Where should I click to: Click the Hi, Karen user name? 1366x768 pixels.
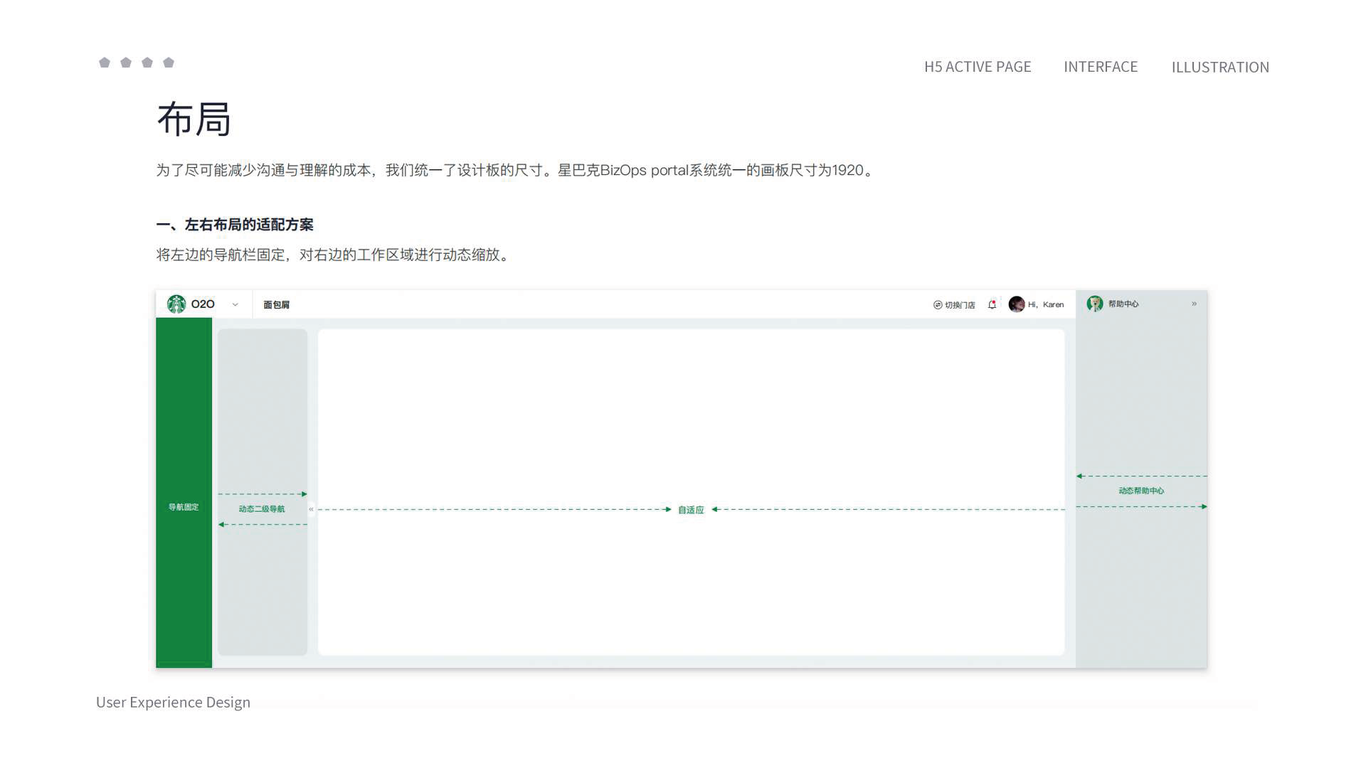[1046, 304]
